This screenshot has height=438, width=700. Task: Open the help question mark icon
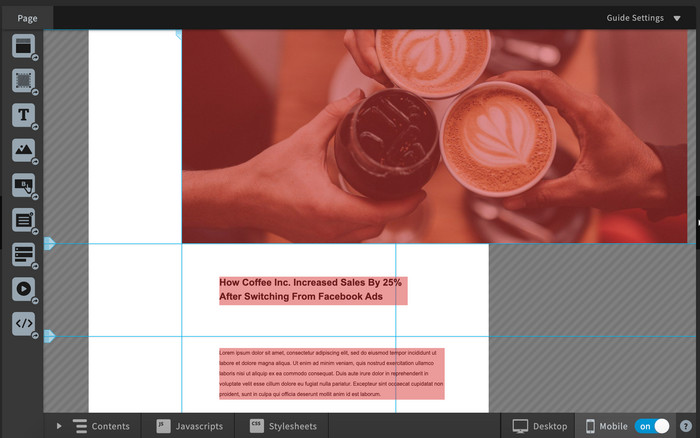[686, 426]
